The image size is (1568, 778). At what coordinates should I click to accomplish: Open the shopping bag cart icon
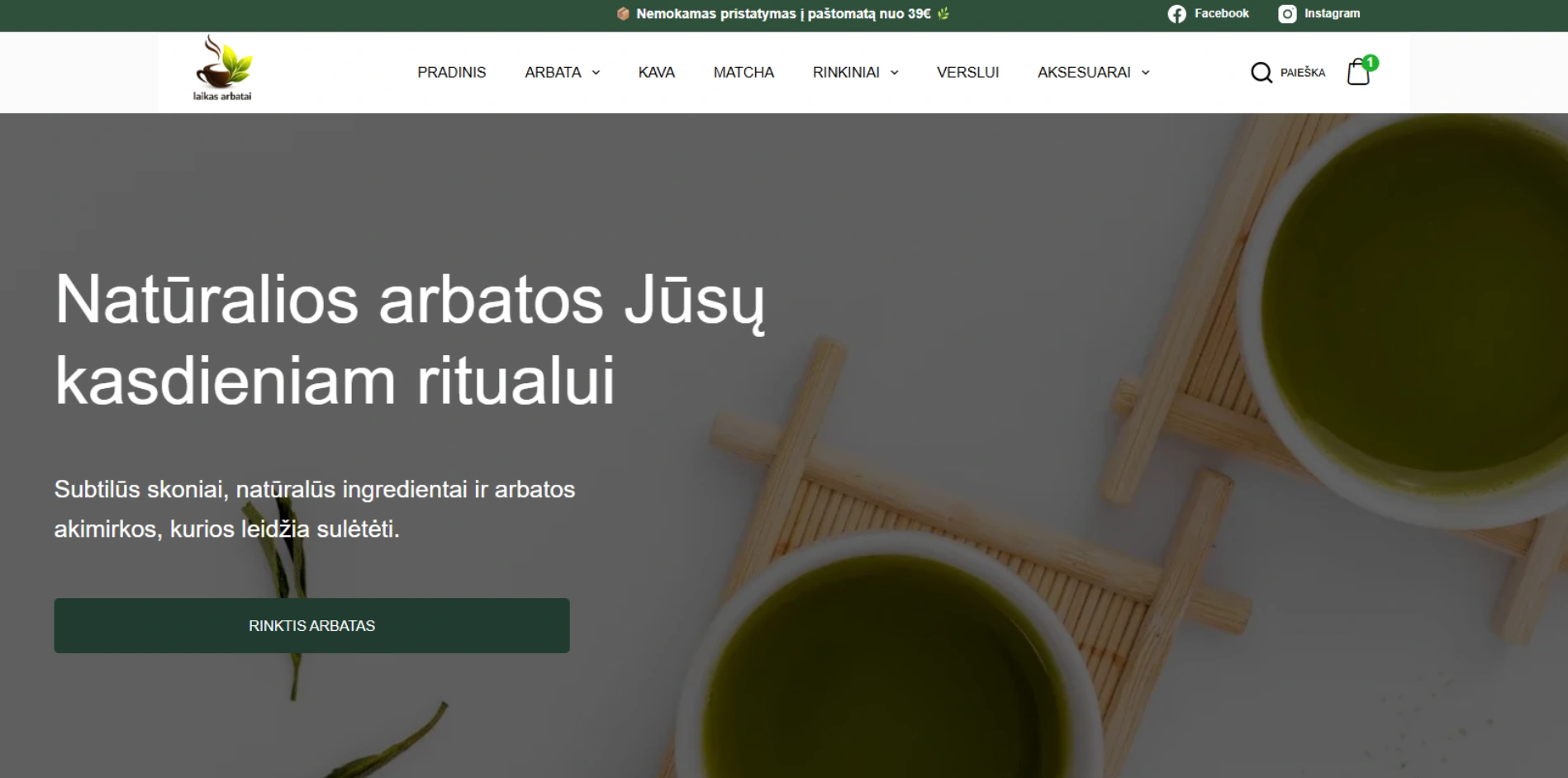tap(1357, 74)
